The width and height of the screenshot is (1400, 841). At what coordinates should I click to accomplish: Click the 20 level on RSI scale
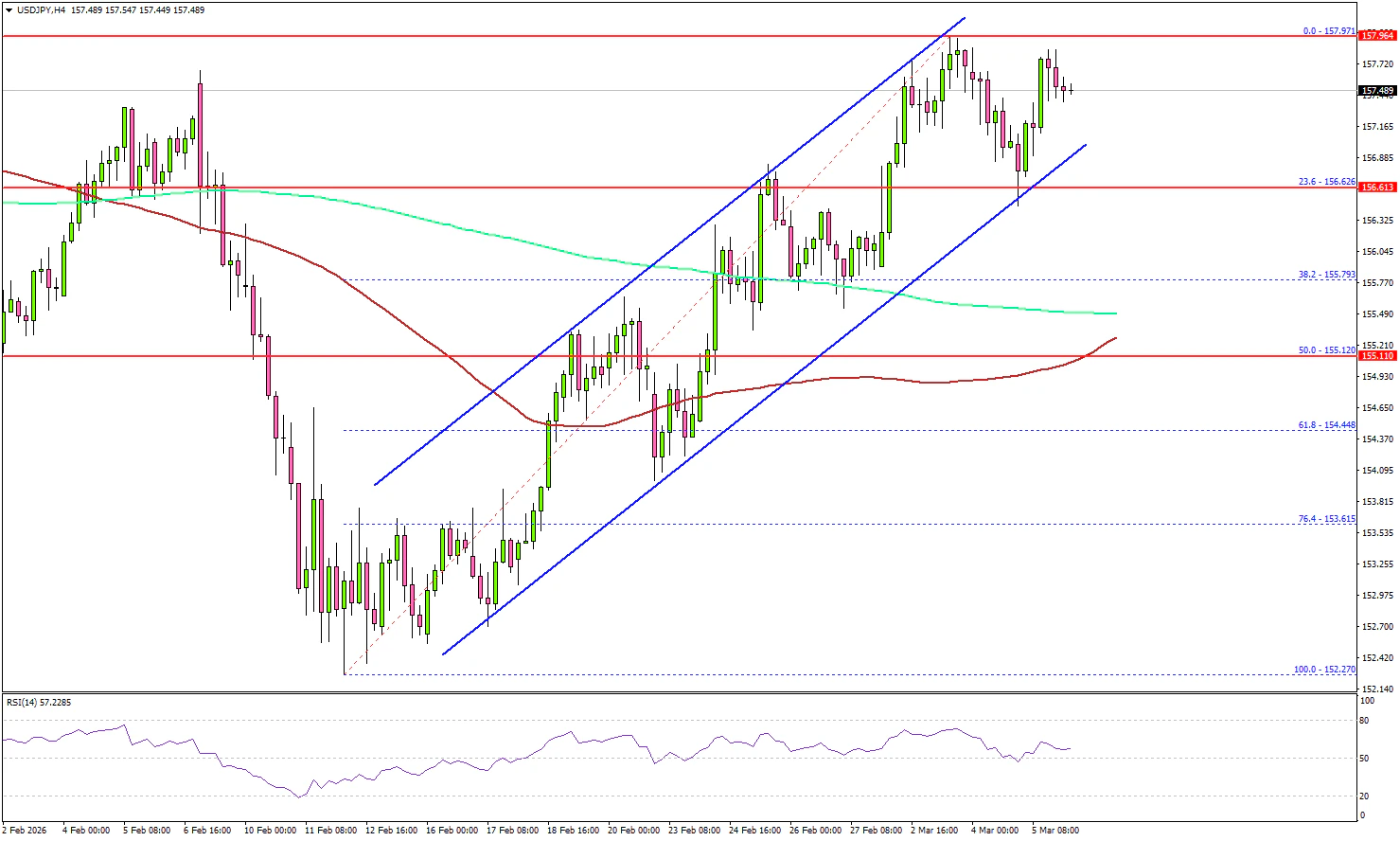[1364, 796]
